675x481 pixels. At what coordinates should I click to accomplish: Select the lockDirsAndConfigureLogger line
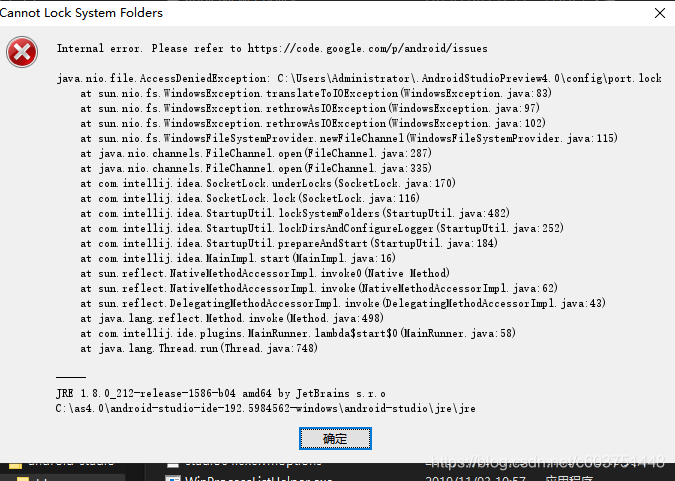pos(322,228)
